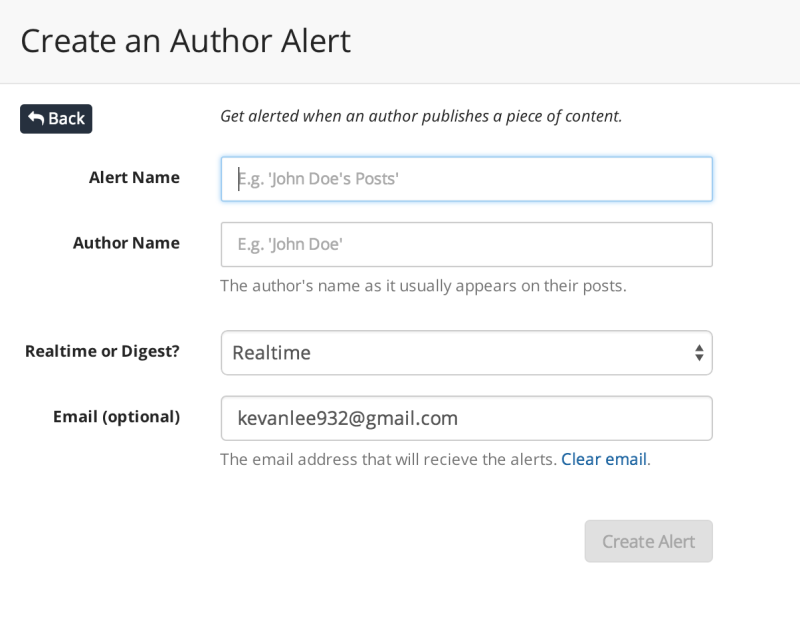800x624 pixels.
Task: Click the kevanlee932@gmail.com text in the field
Action: click(347, 418)
